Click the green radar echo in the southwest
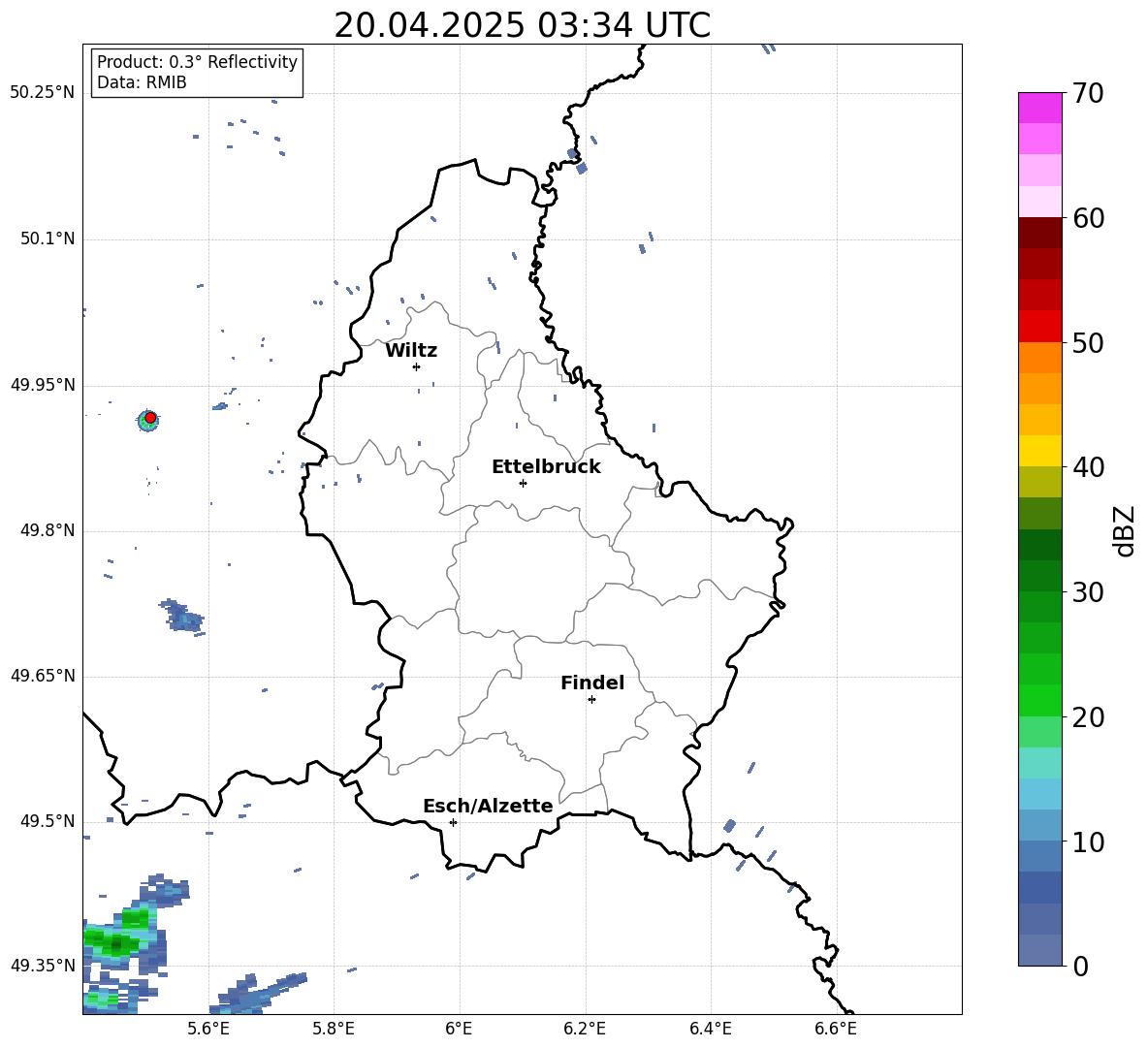Viewport: 1148px width, 1048px height. click(x=117, y=938)
